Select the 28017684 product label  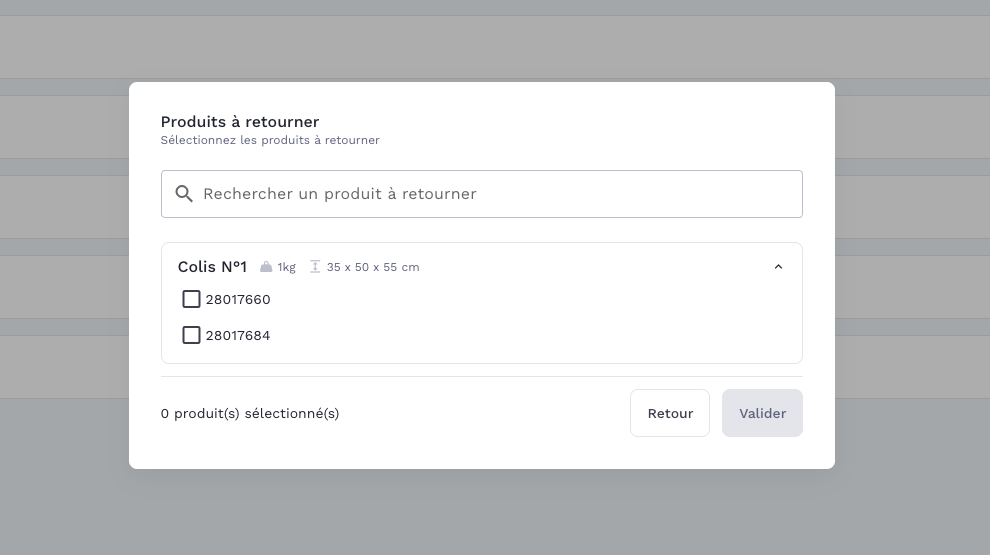pyautogui.click(x=238, y=335)
